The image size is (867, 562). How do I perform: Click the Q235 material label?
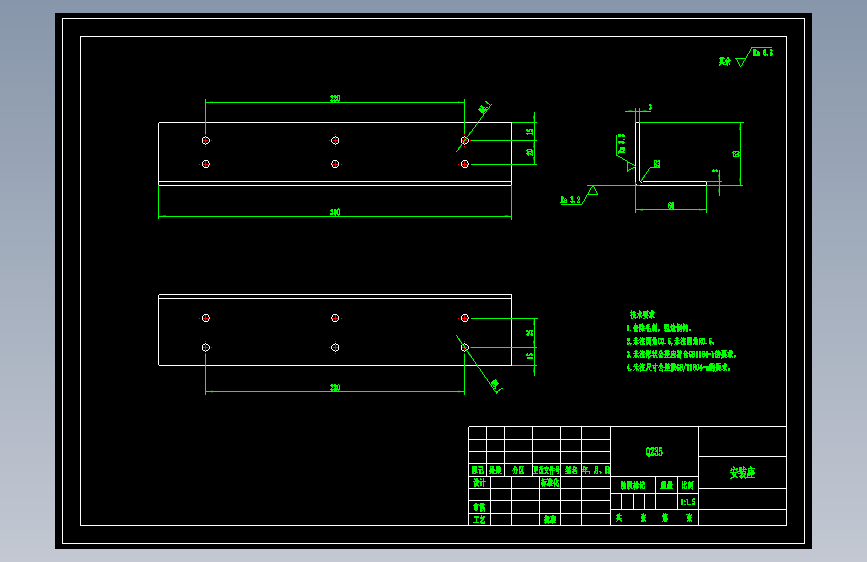[x=654, y=452]
